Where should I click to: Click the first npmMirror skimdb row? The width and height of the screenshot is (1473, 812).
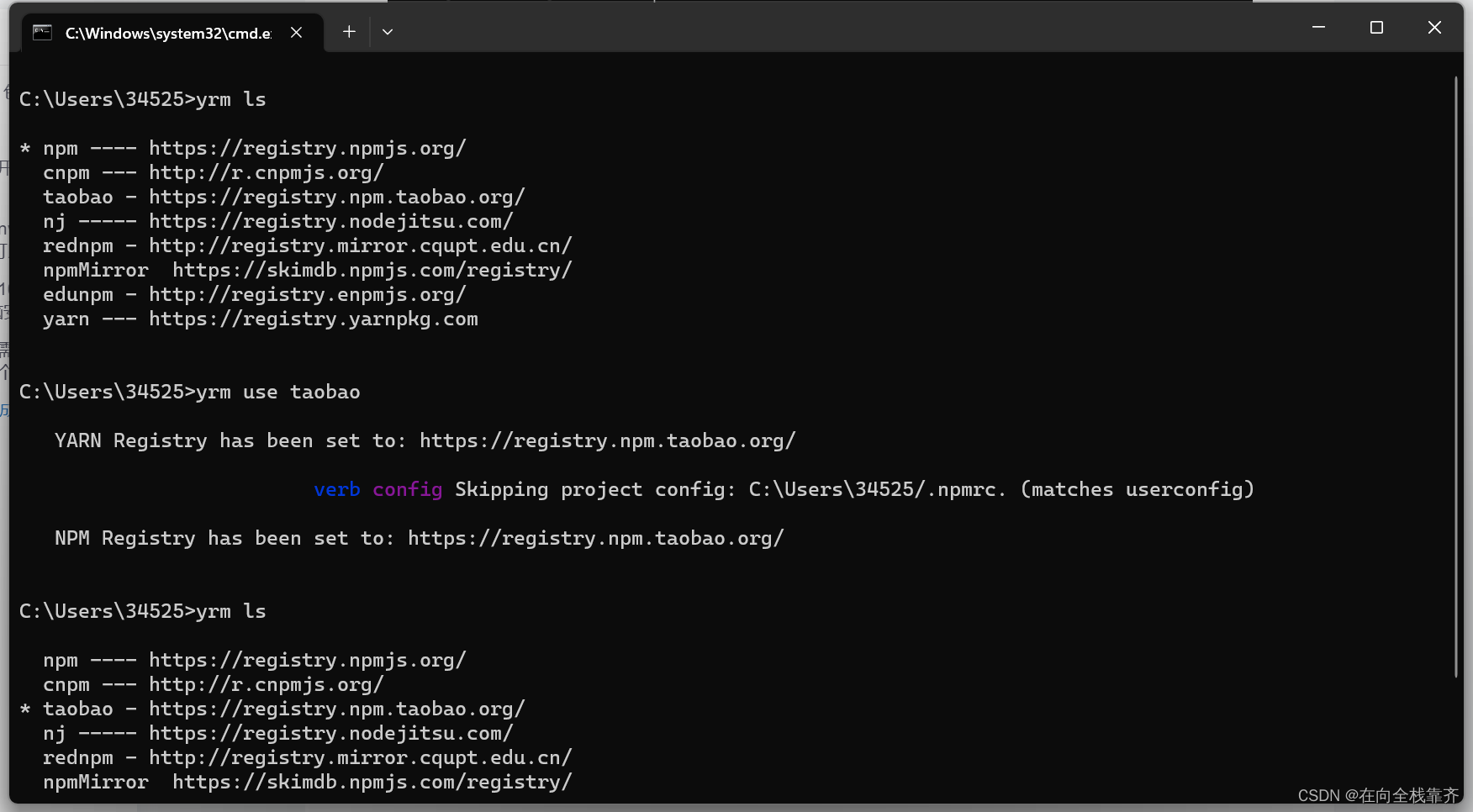coord(308,271)
